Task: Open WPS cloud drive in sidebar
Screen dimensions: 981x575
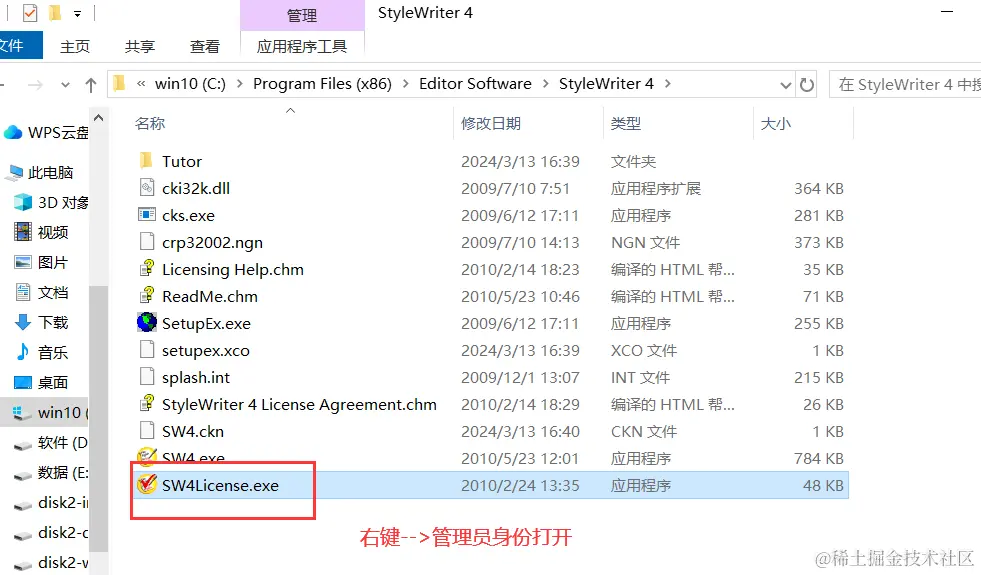Action: tap(46, 132)
